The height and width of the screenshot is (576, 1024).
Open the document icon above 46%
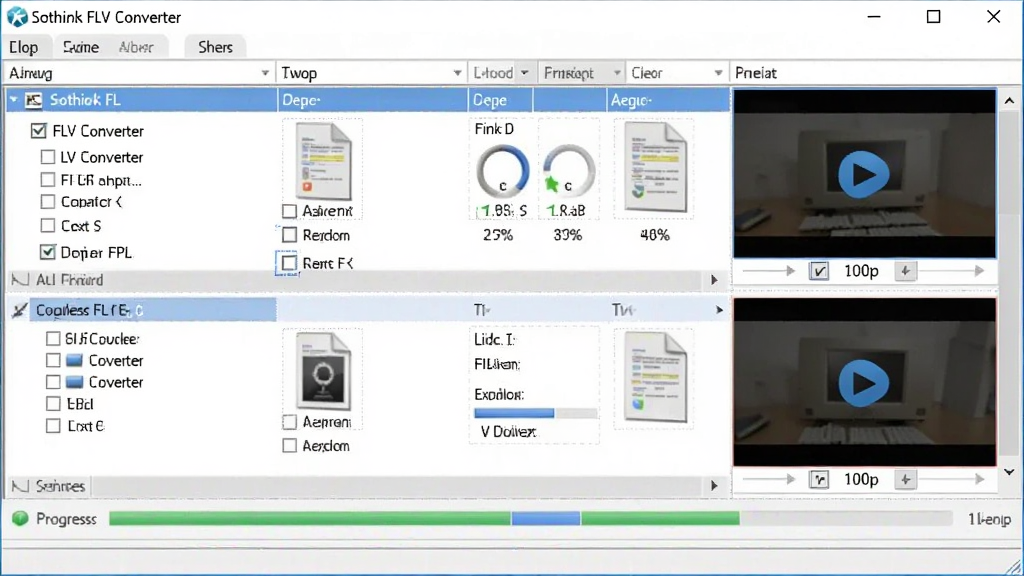coord(656,167)
